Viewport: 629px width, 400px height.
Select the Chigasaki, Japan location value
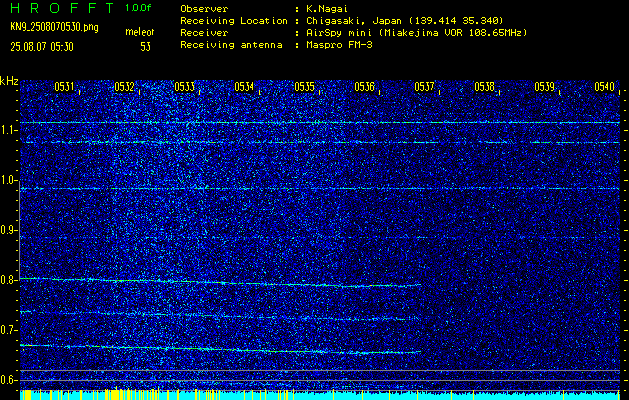(404, 21)
